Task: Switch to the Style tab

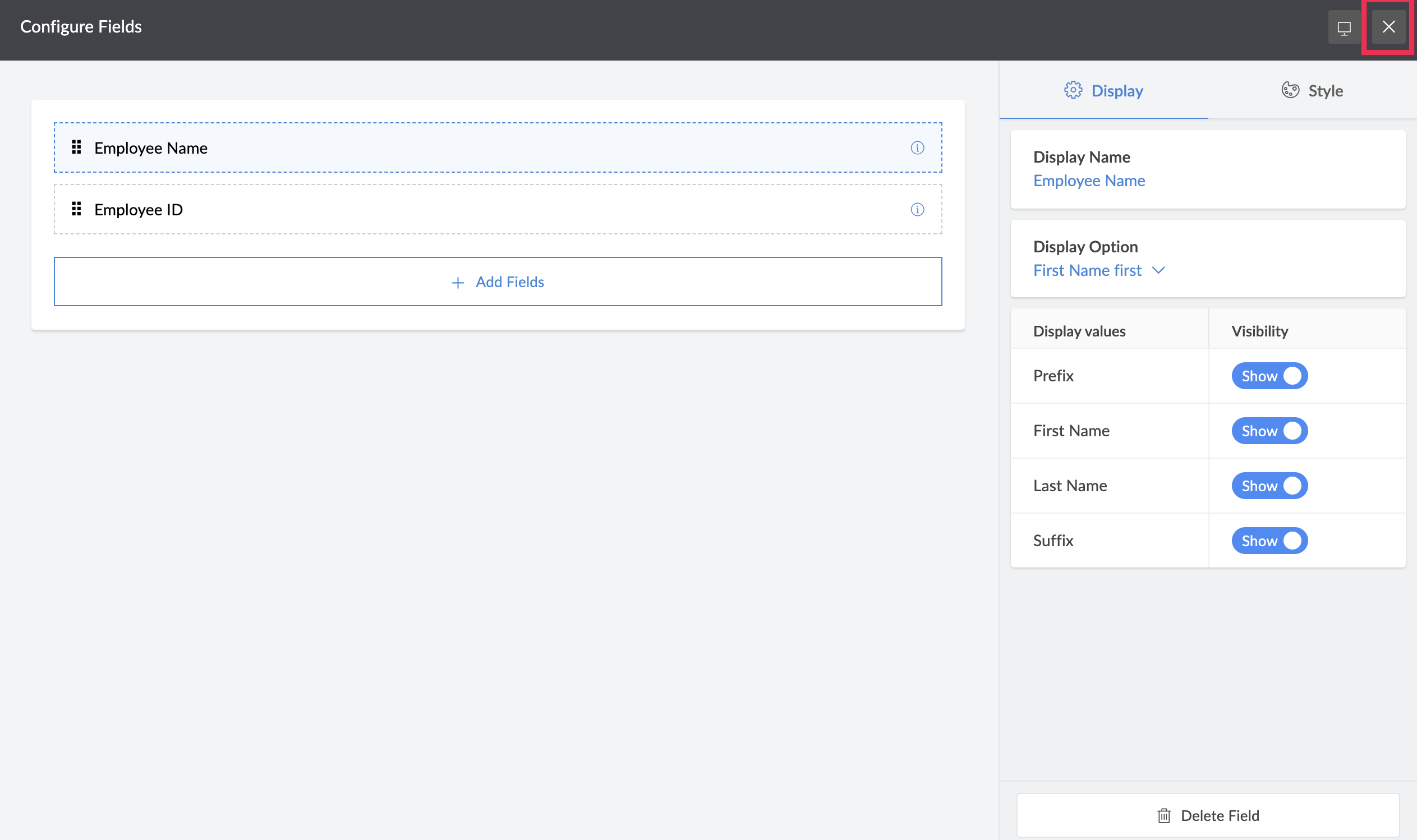Action: (x=1312, y=91)
